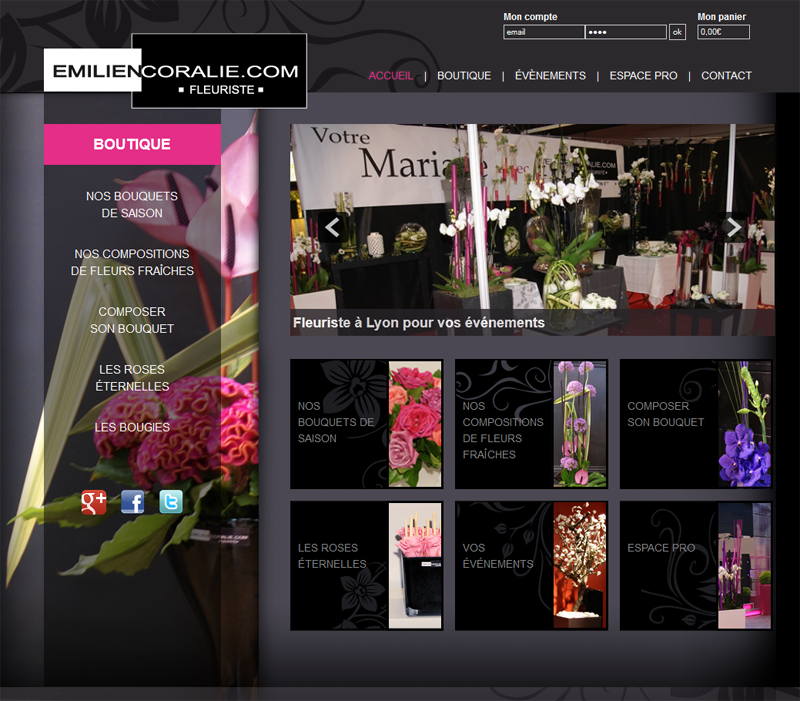Go to previous slide with left arrow
800x701 pixels.
333,227
